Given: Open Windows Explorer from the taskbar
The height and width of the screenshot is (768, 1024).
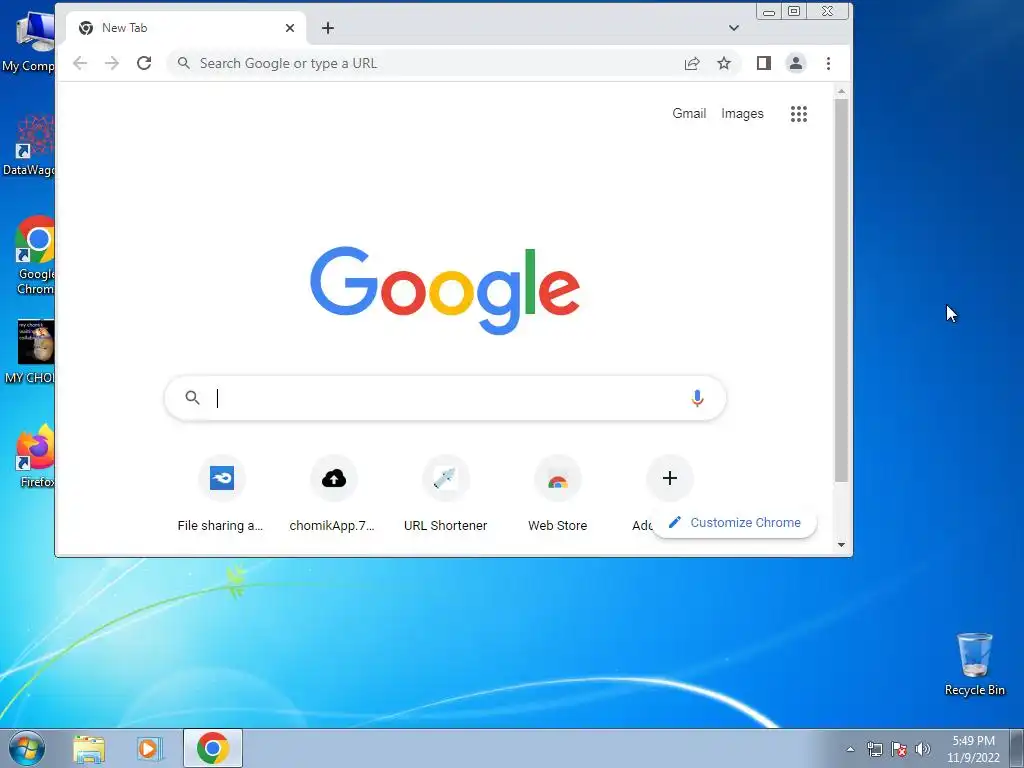Looking at the screenshot, I should [x=89, y=748].
